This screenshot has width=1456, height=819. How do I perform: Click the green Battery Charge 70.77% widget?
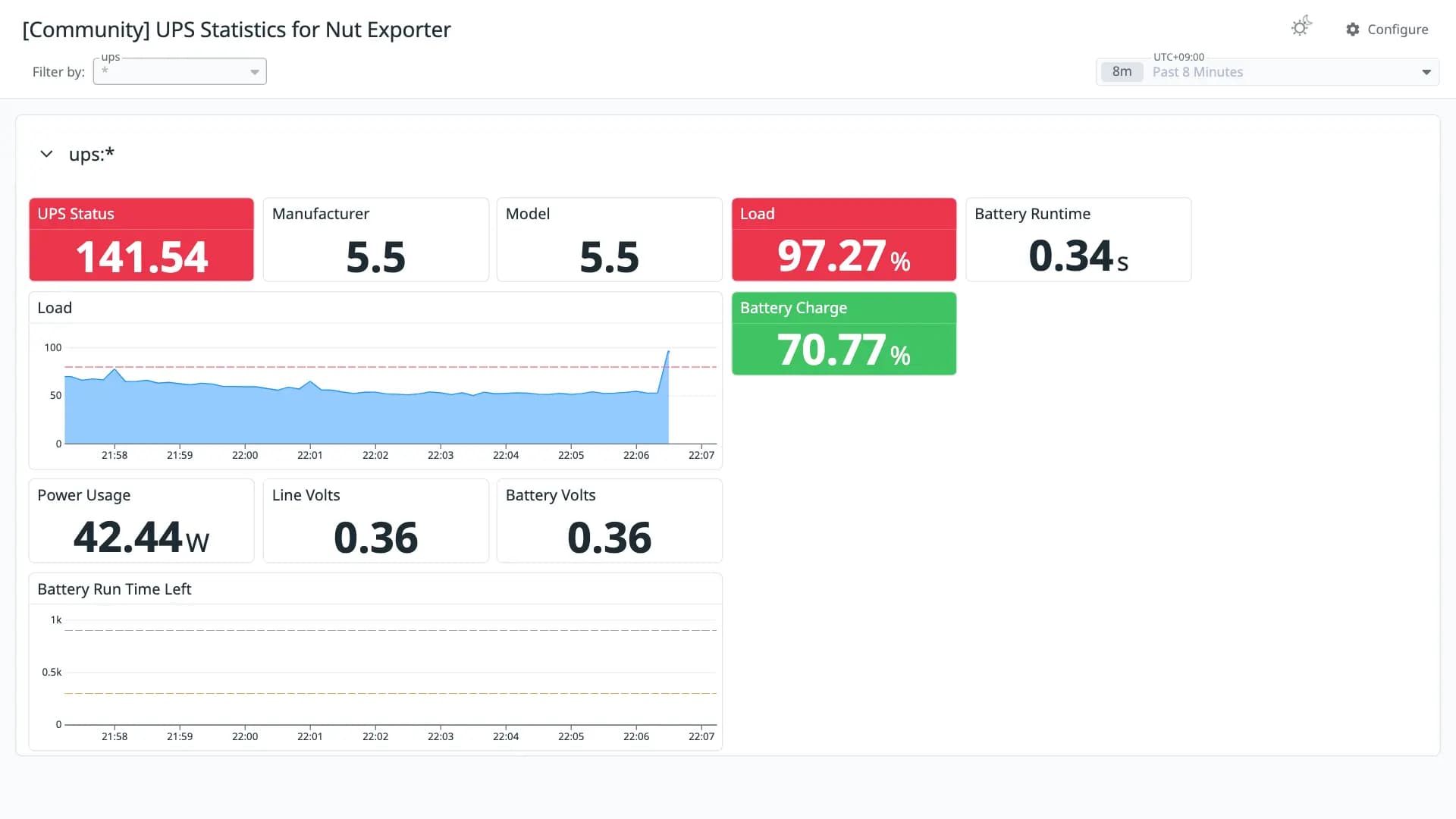[843, 334]
